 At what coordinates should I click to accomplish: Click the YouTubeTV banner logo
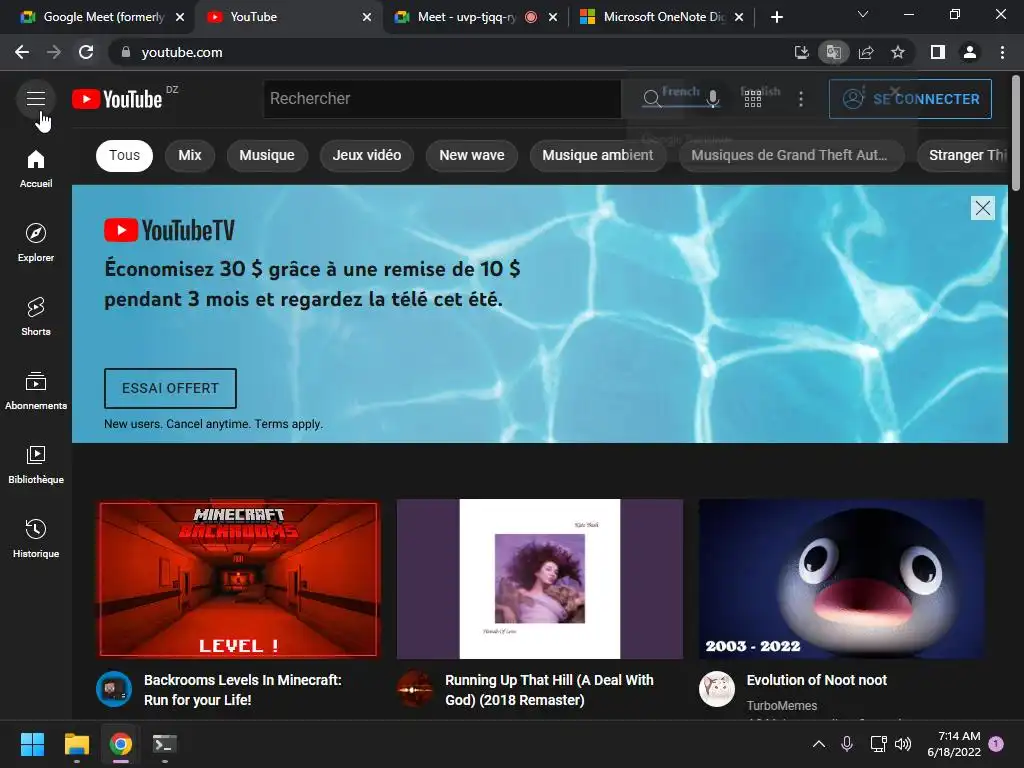169,230
